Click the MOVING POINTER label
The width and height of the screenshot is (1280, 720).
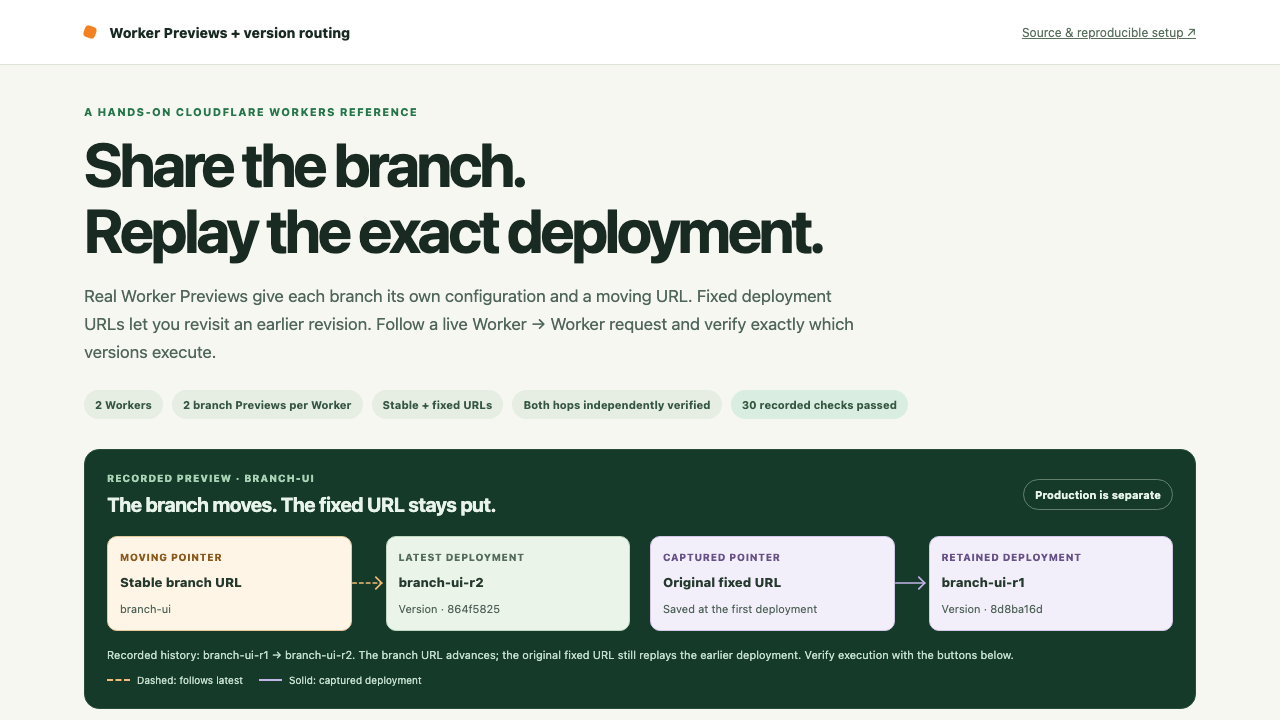171,558
